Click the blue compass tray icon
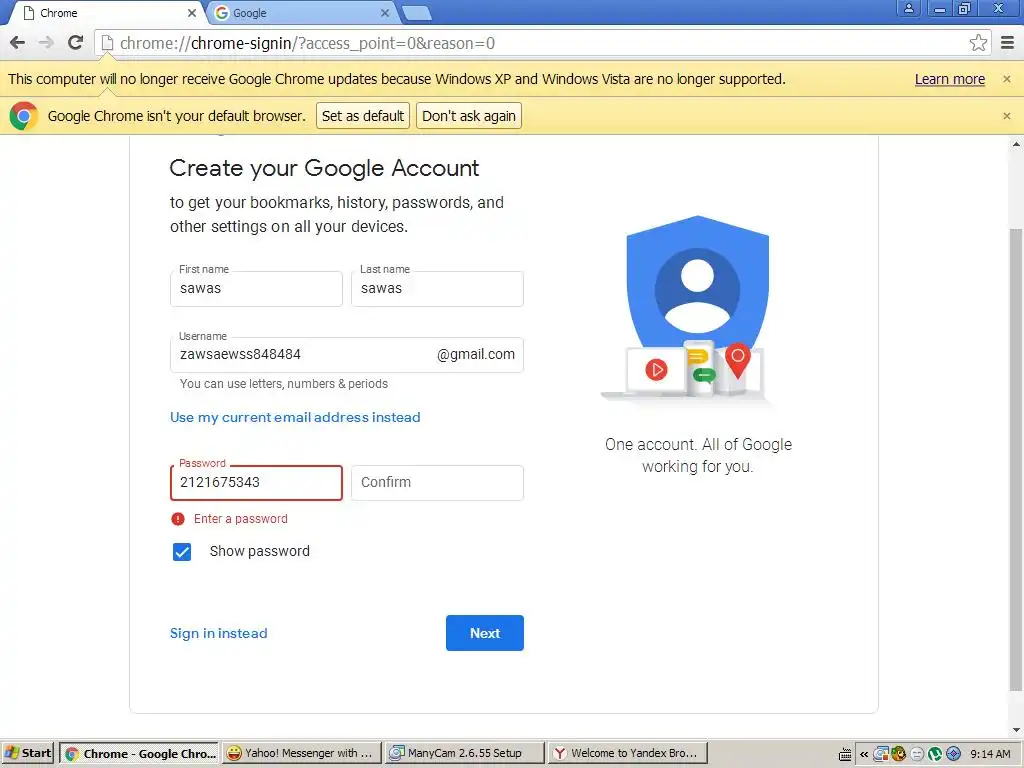Viewport: 1024px width, 768px height. coord(953,754)
